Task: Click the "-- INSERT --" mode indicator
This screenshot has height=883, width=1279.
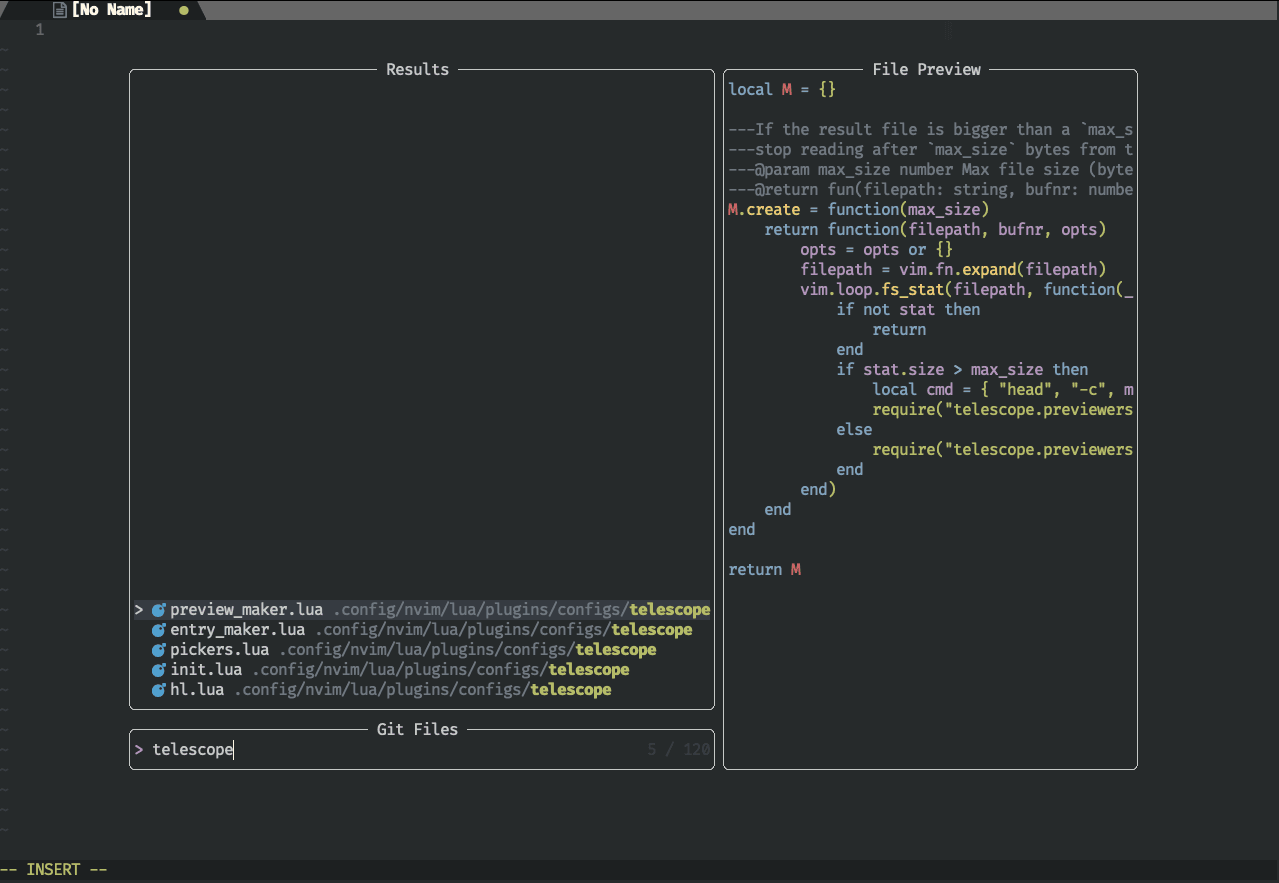Action: point(54,870)
